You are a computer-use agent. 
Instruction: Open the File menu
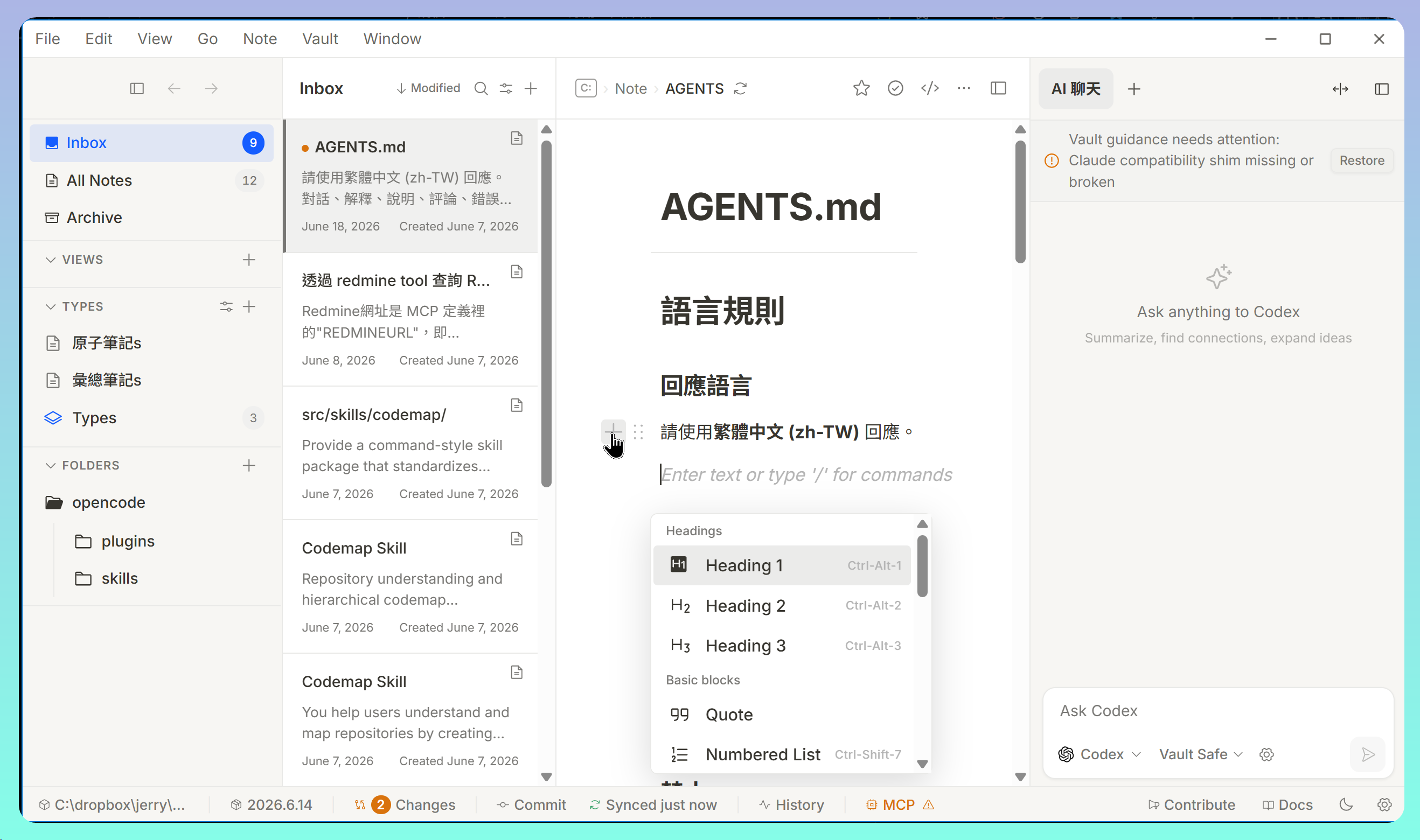47,38
